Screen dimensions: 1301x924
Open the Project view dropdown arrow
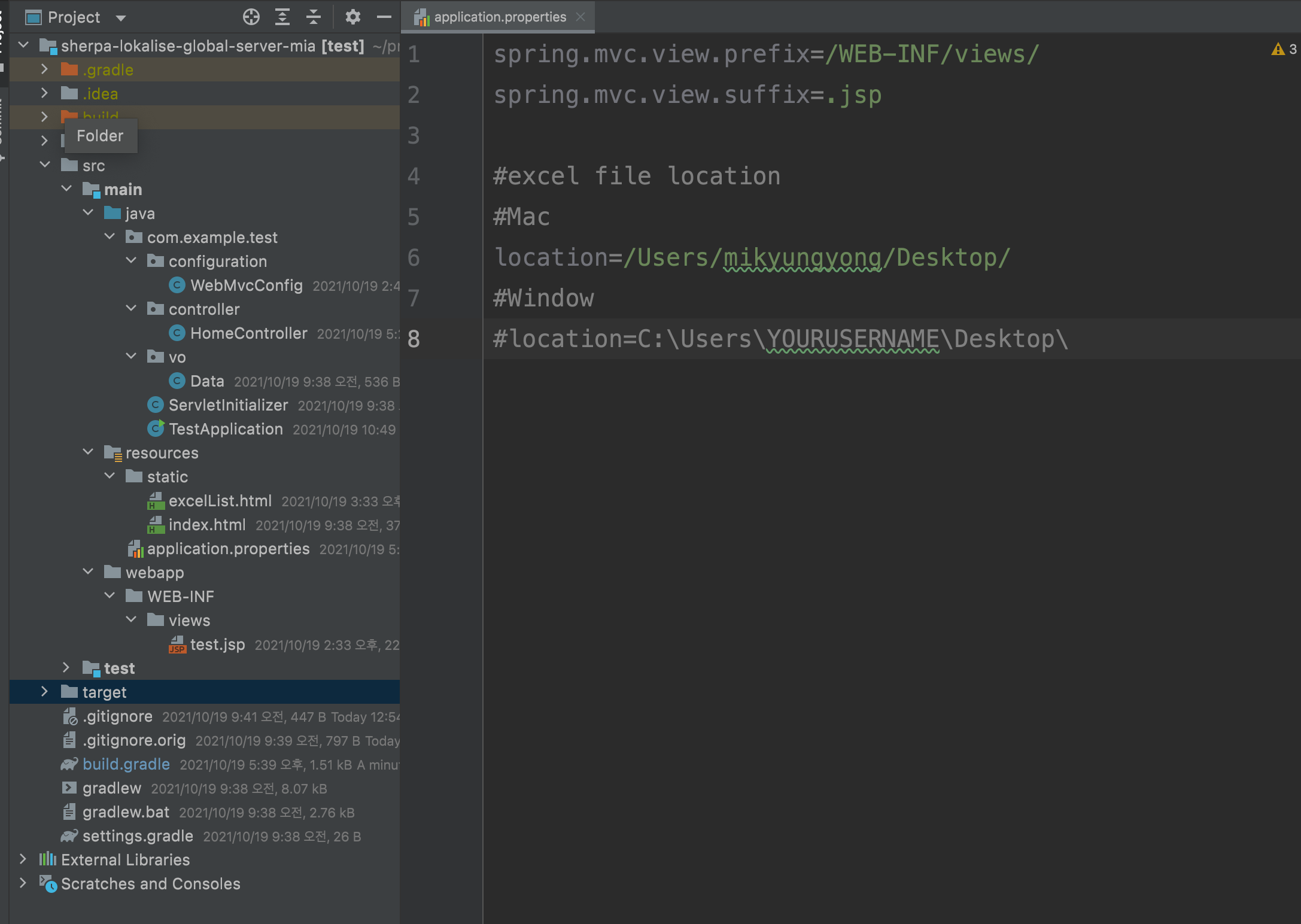(x=121, y=18)
